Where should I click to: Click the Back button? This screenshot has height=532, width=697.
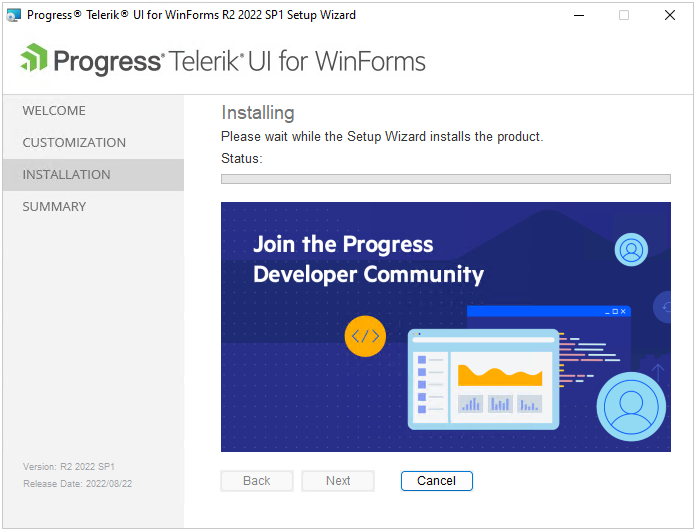pos(257,481)
